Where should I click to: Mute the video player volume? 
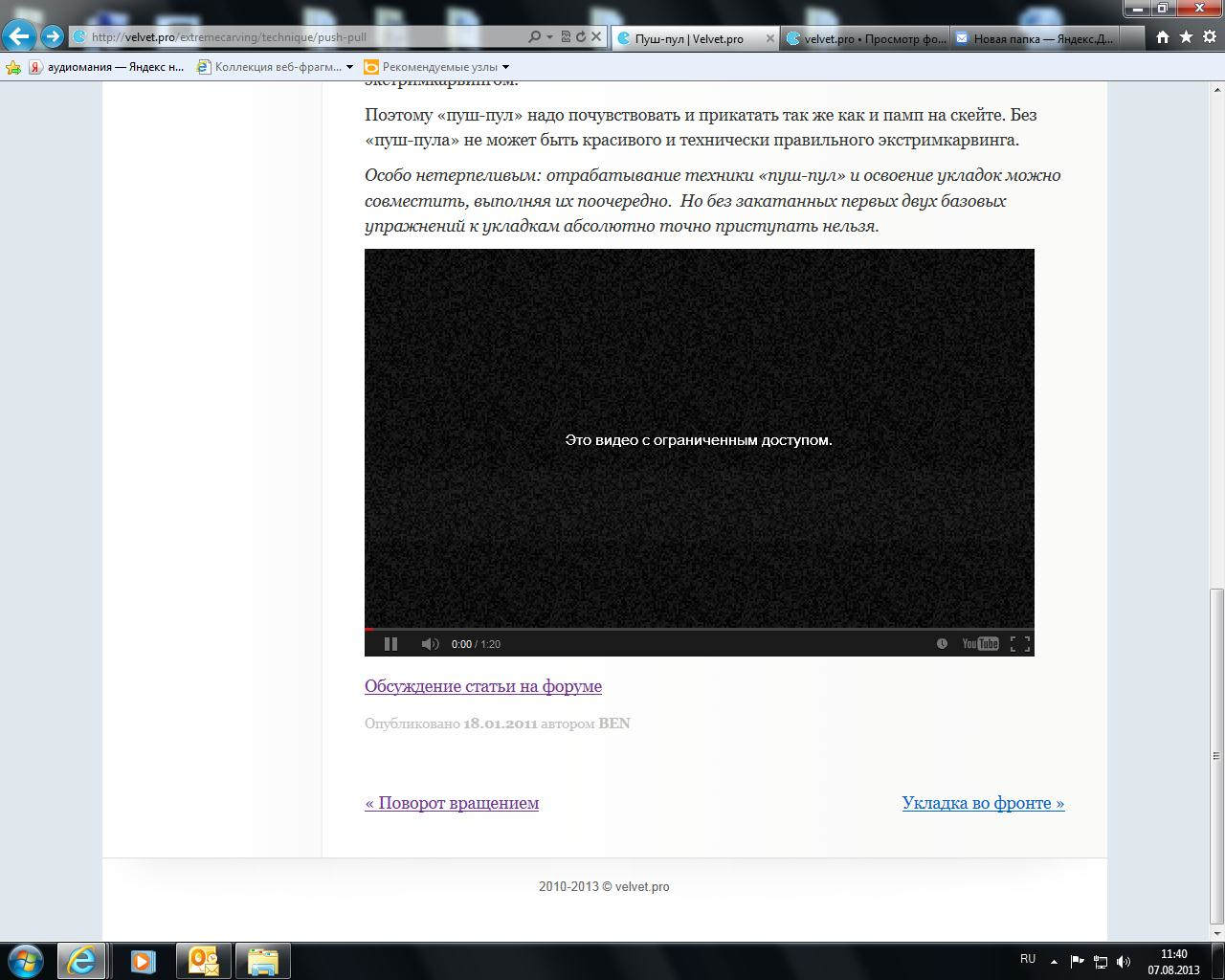pyautogui.click(x=430, y=644)
